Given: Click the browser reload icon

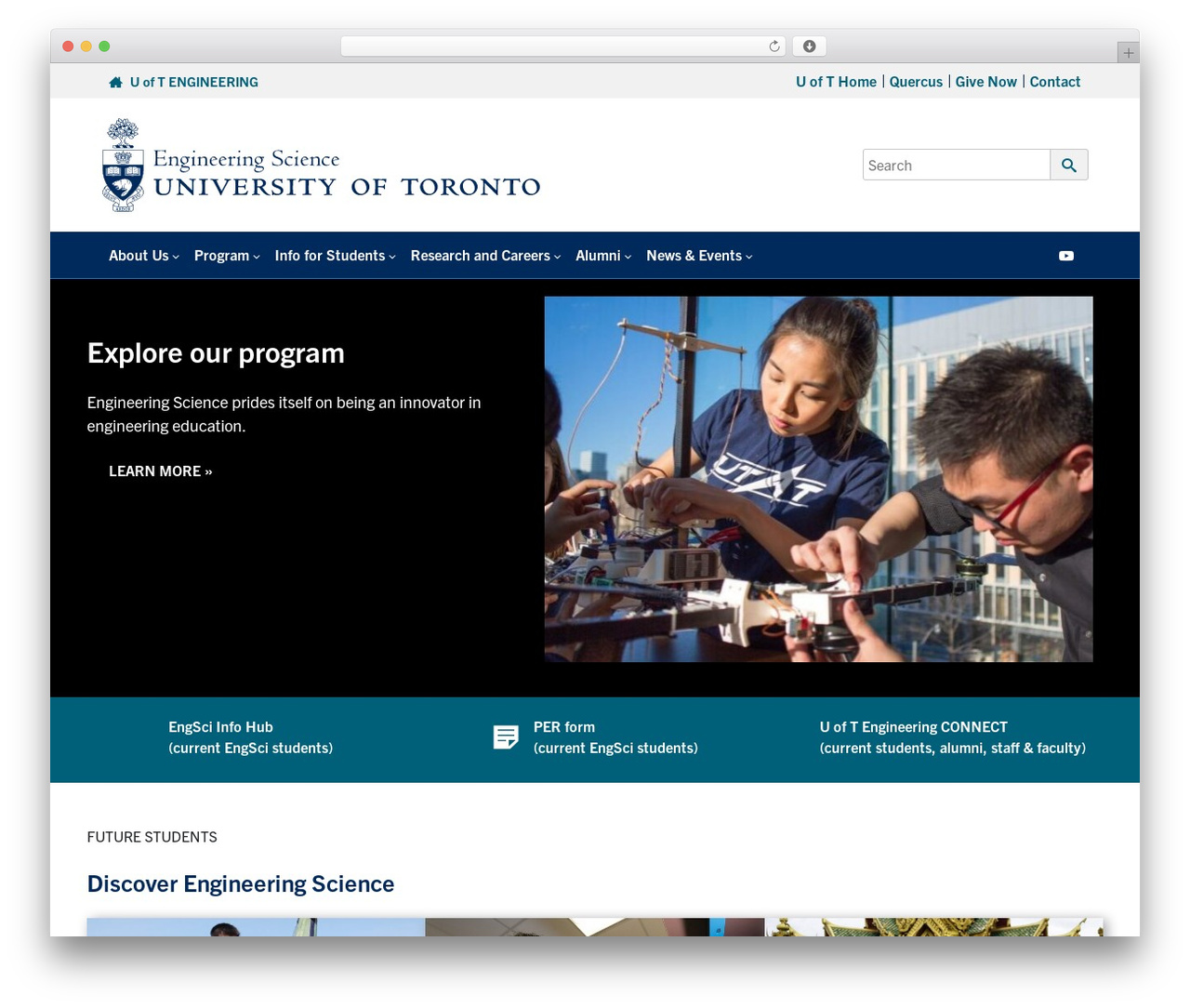Looking at the screenshot, I should pos(773,46).
